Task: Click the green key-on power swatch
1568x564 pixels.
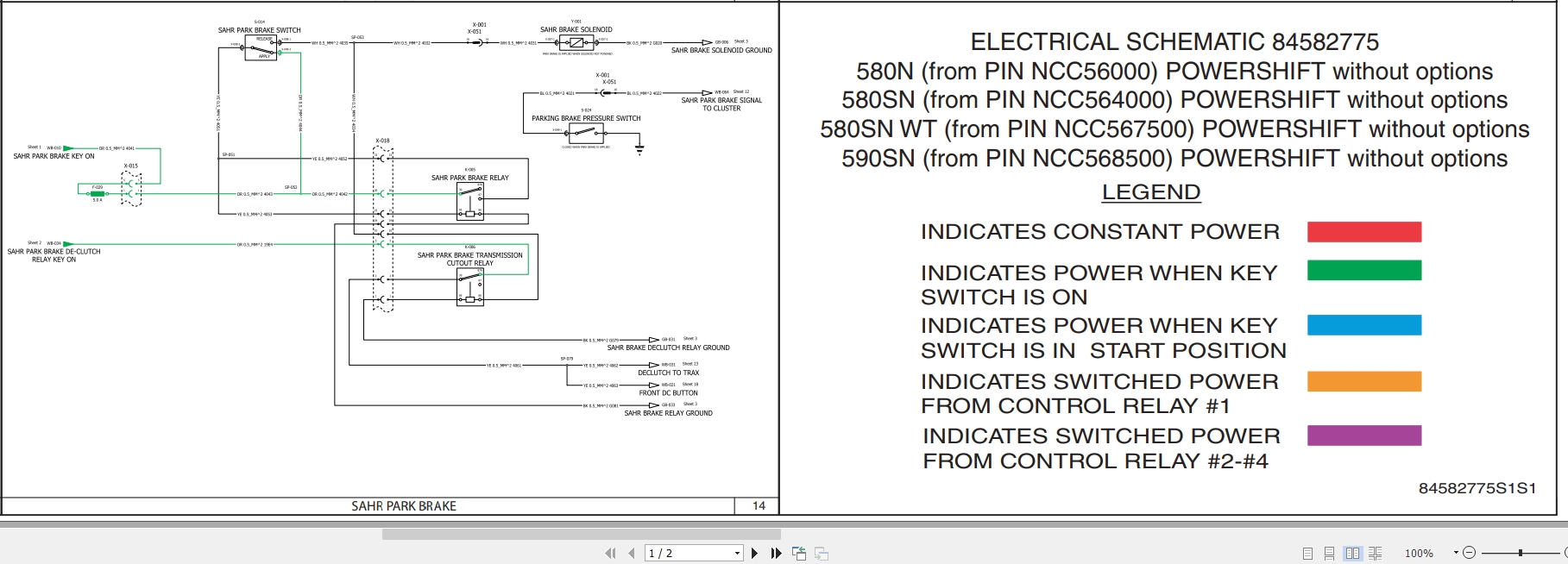Action: 1363,271
